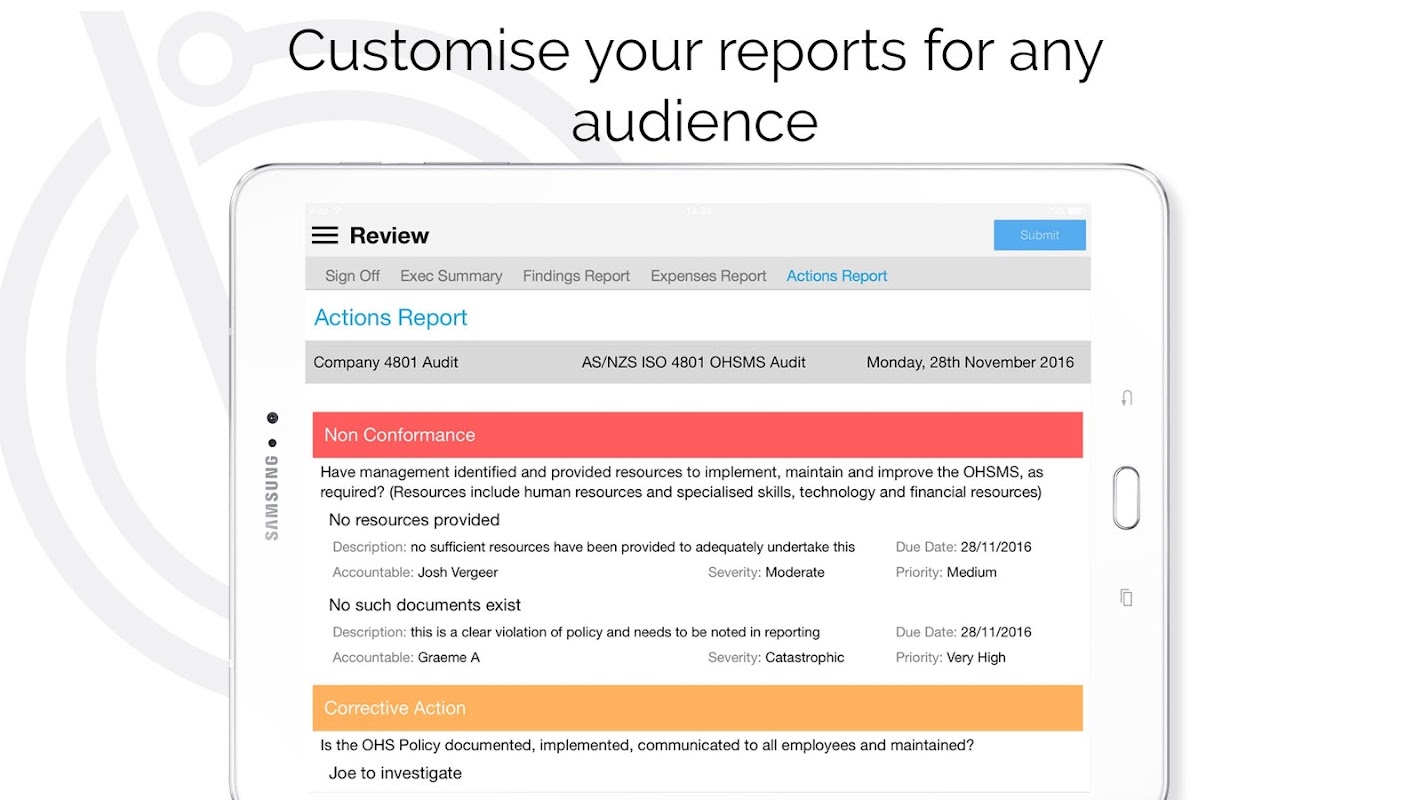Image resolution: width=1422 pixels, height=800 pixels.
Task: Open the Exec Summary tab
Action: coord(451,276)
